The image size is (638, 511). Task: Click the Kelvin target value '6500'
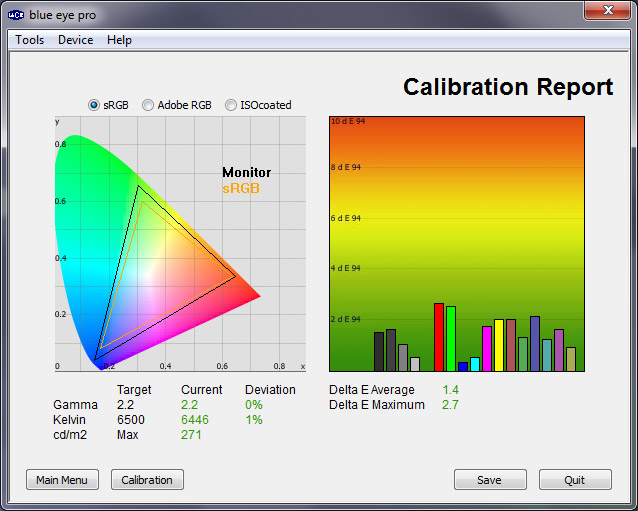click(131, 419)
